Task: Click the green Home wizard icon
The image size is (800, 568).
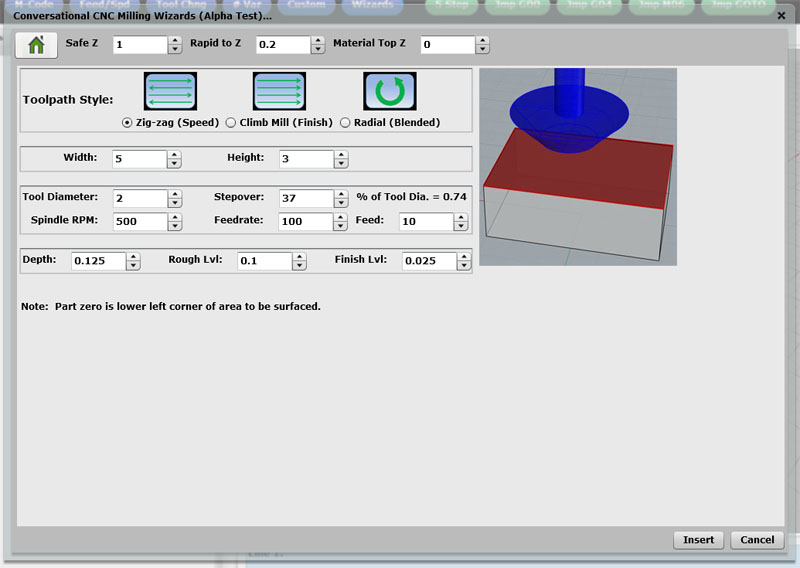Action: click(36, 45)
